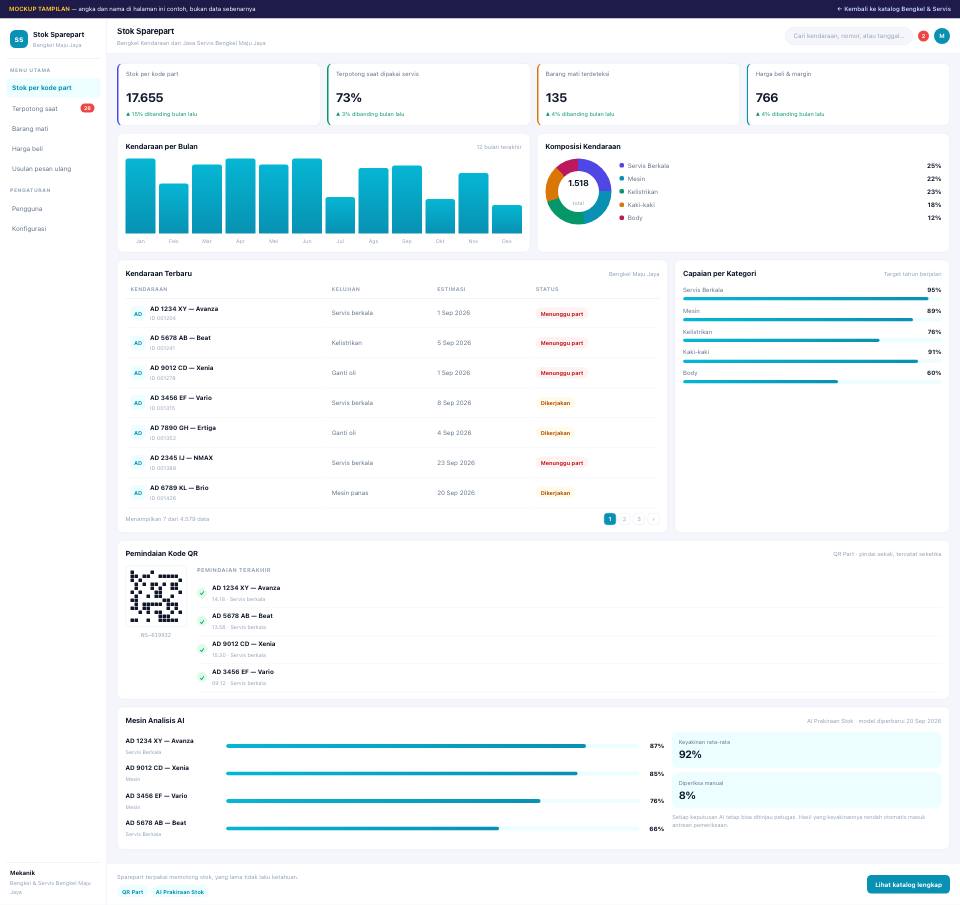Image resolution: width=960 pixels, height=905 pixels.
Task: Click the AD avatar beside Avanza row
Action: click(138, 314)
